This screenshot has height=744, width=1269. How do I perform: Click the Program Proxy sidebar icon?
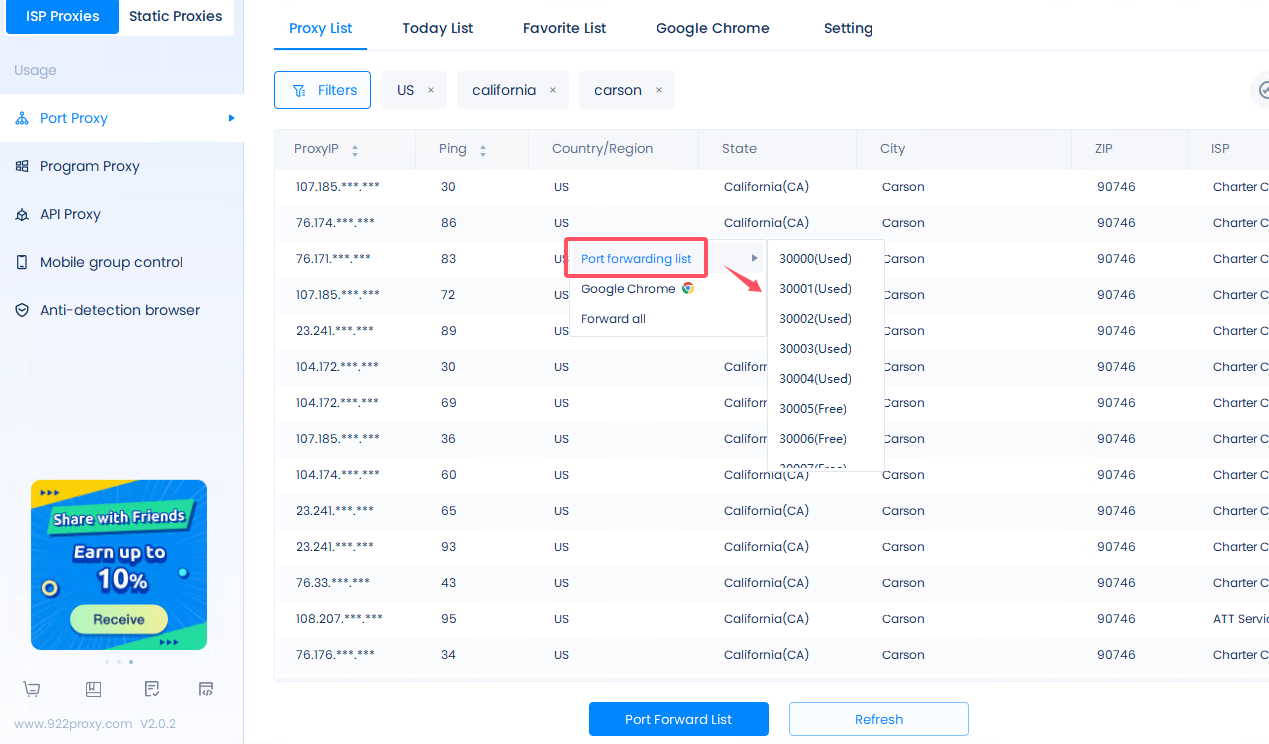tap(22, 166)
